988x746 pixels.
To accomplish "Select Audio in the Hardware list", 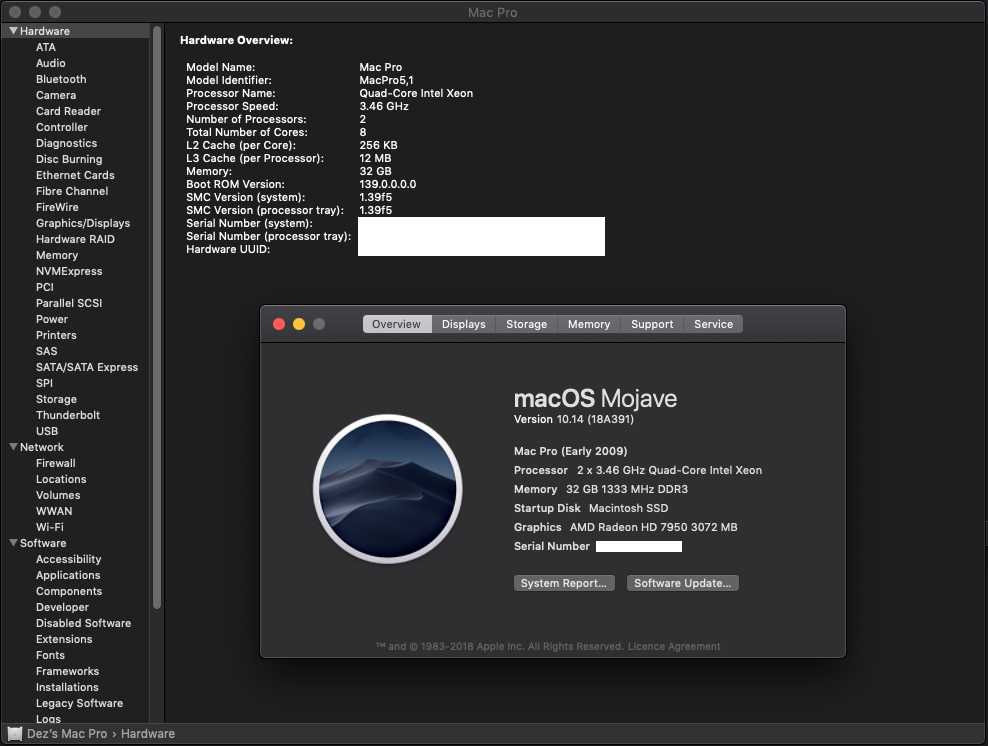I will click(50, 63).
